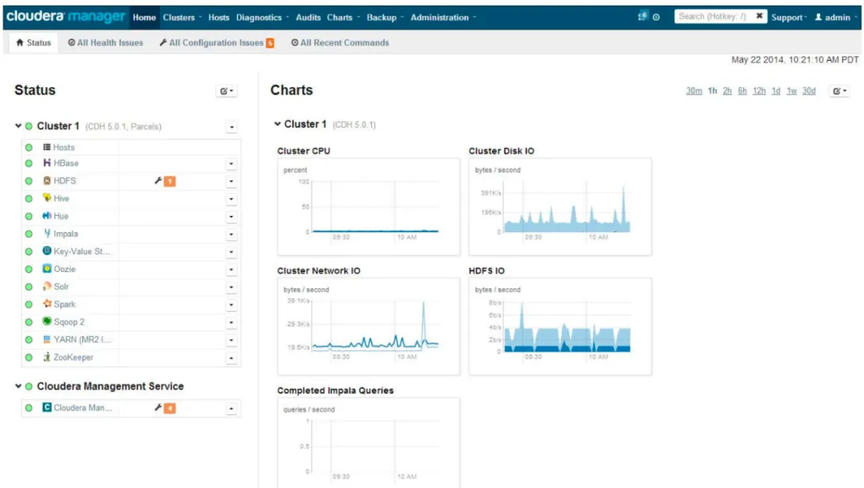
Task: Open the HDFS IO chart
Action: [x=560, y=327]
